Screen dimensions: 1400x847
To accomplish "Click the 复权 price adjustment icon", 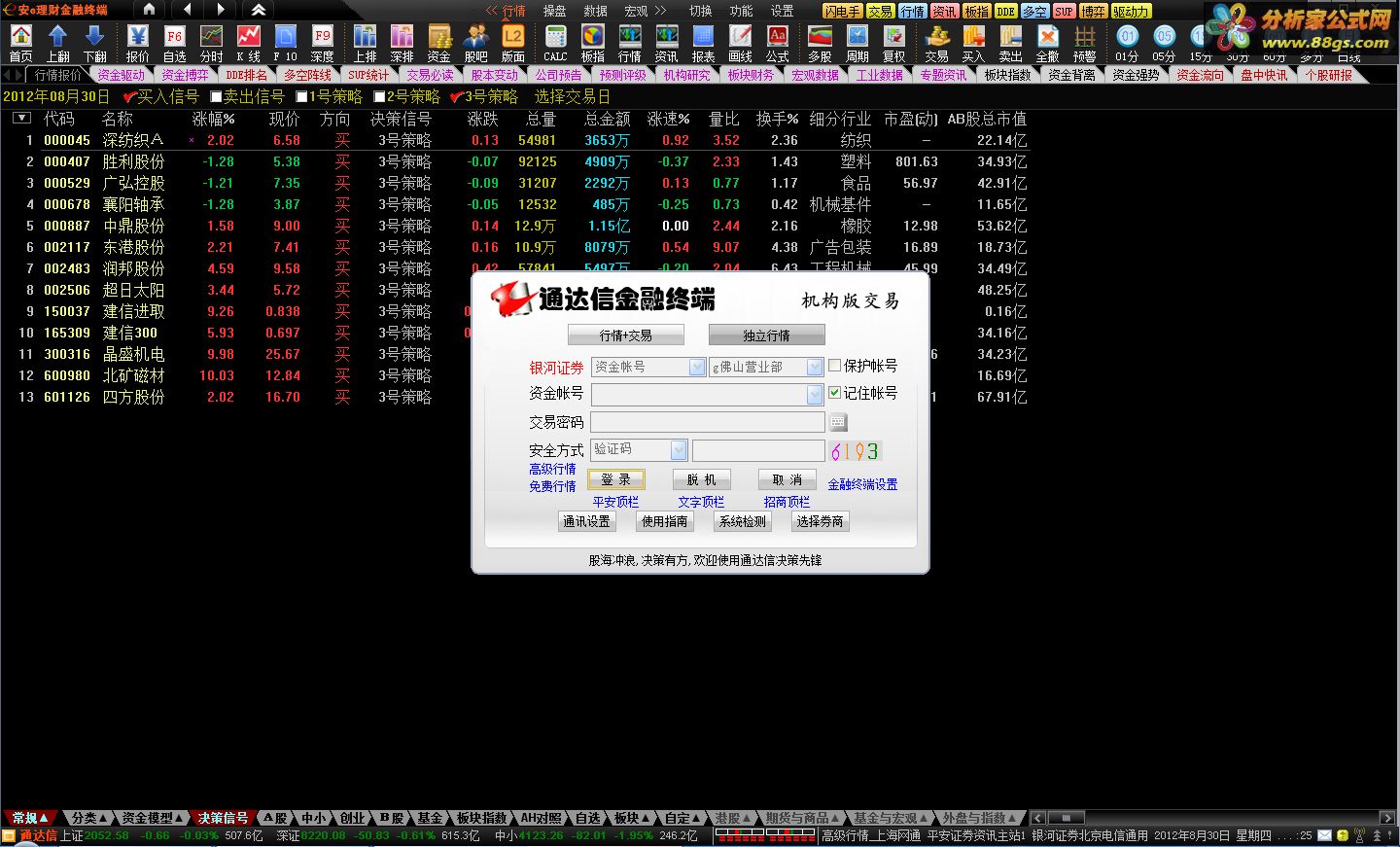I will tap(893, 43).
